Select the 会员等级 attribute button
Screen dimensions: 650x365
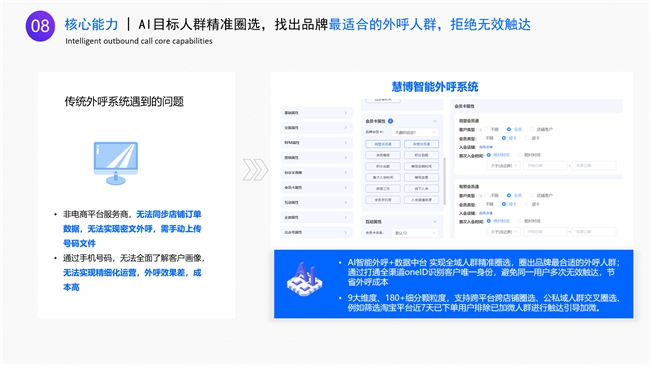pos(383,155)
